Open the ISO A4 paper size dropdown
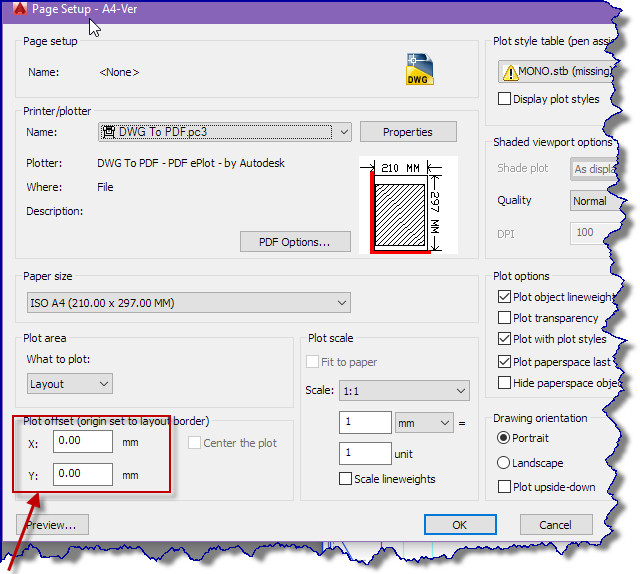 189,303
